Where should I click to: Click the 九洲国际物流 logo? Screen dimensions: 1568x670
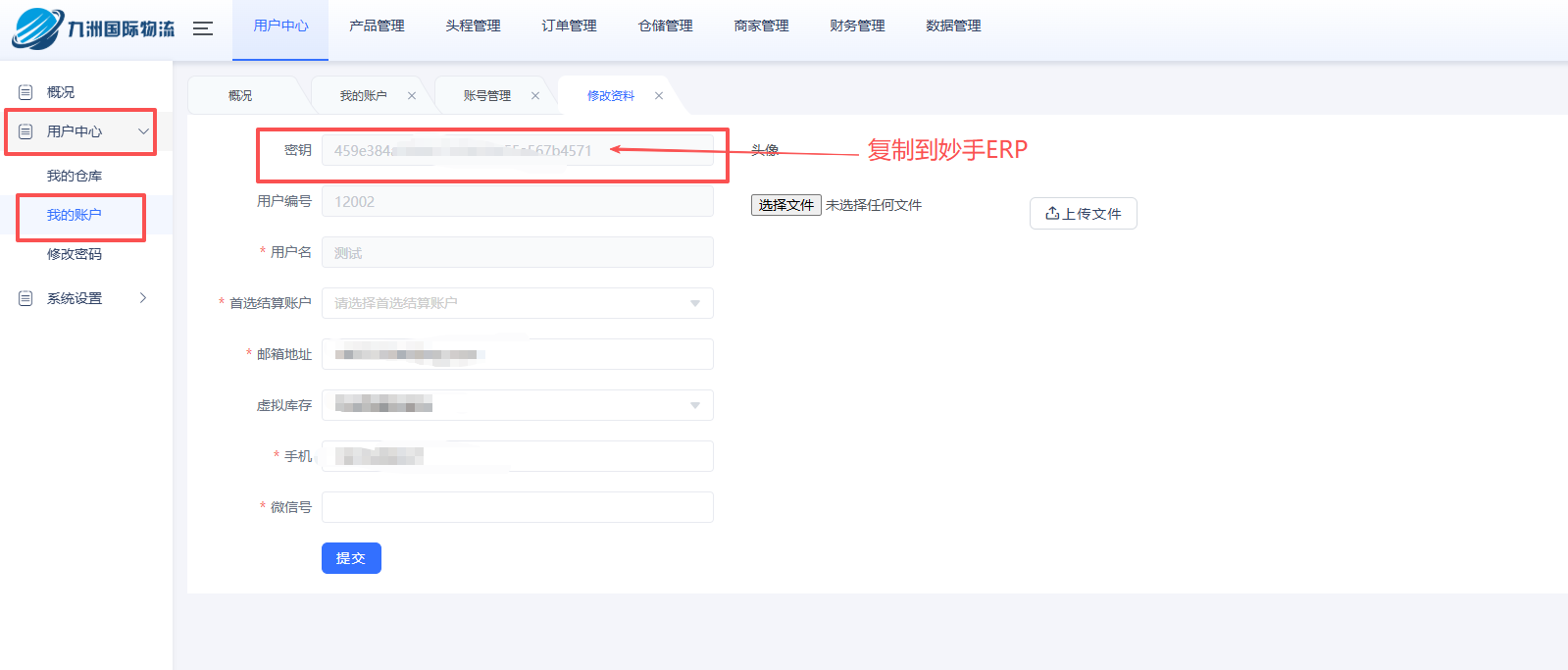click(93, 28)
